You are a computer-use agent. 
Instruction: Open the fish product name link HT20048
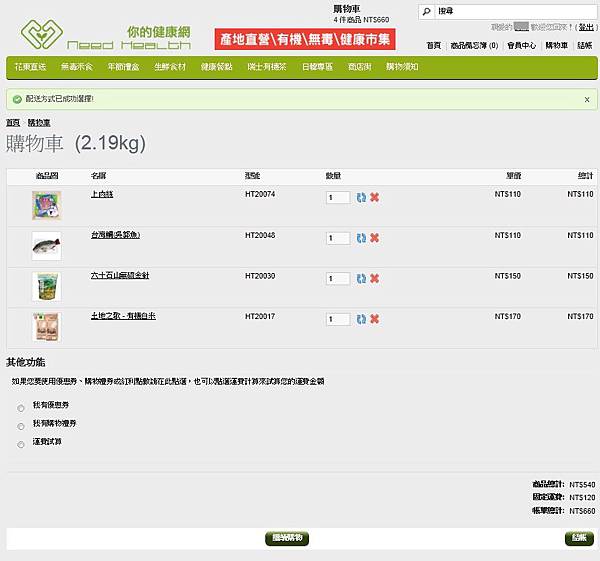(x=115, y=235)
